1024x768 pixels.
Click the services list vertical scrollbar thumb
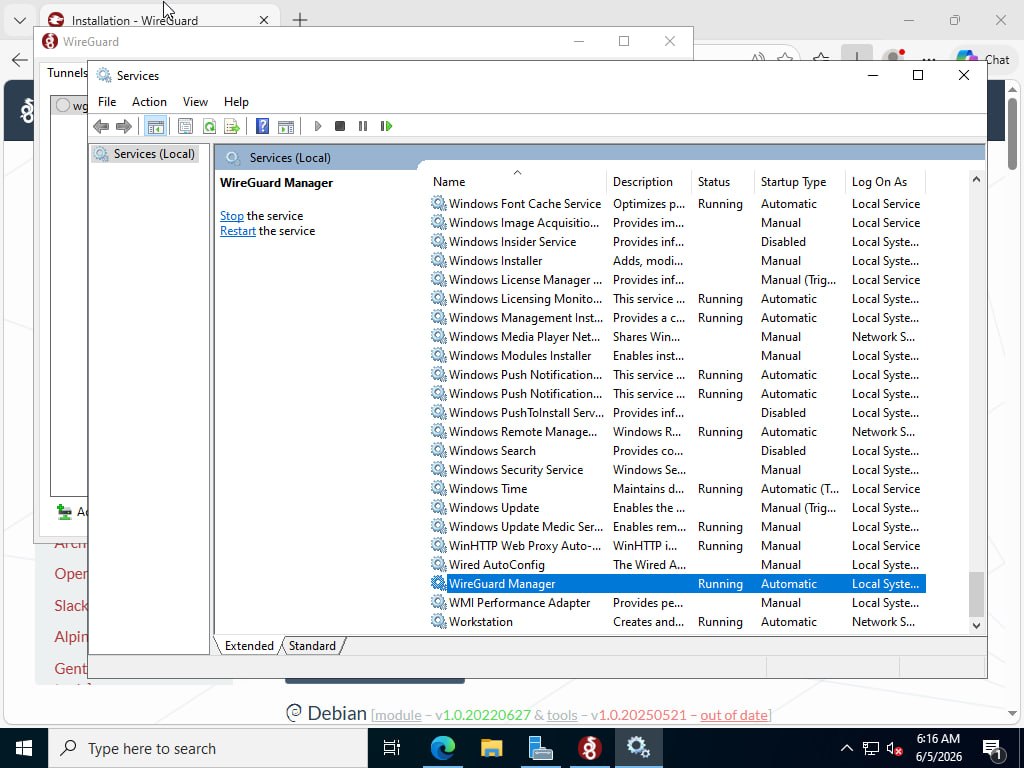click(x=976, y=594)
